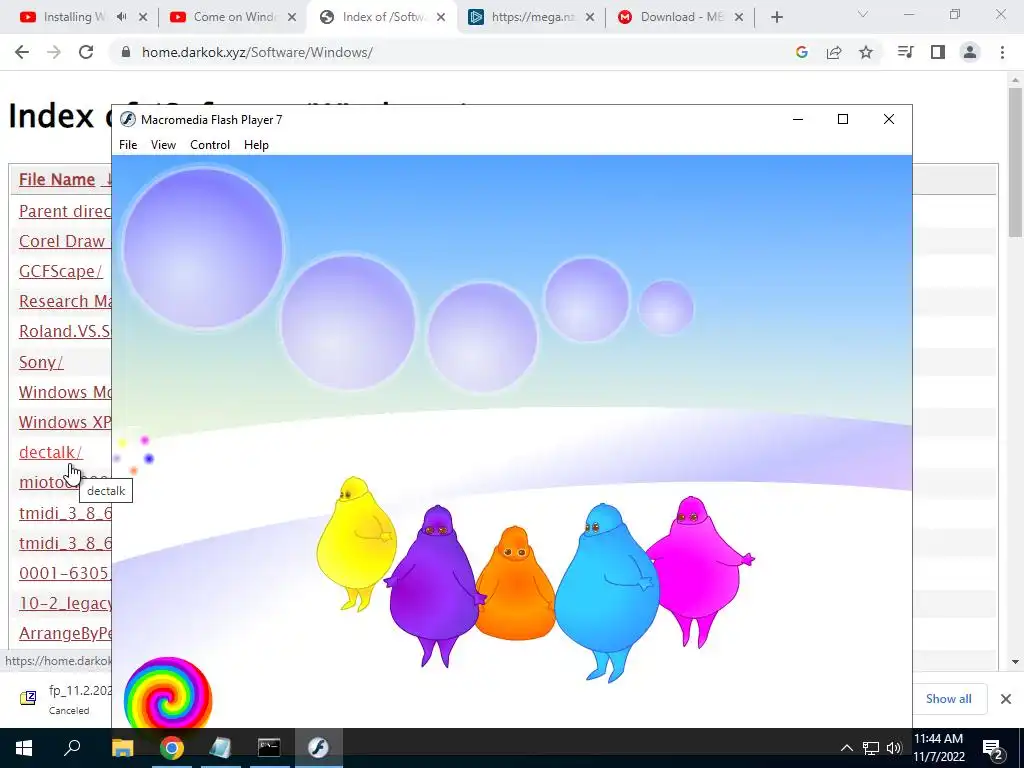The image size is (1024, 768).
Task: Close the Chrome downloads bar
Action: tap(1006, 699)
